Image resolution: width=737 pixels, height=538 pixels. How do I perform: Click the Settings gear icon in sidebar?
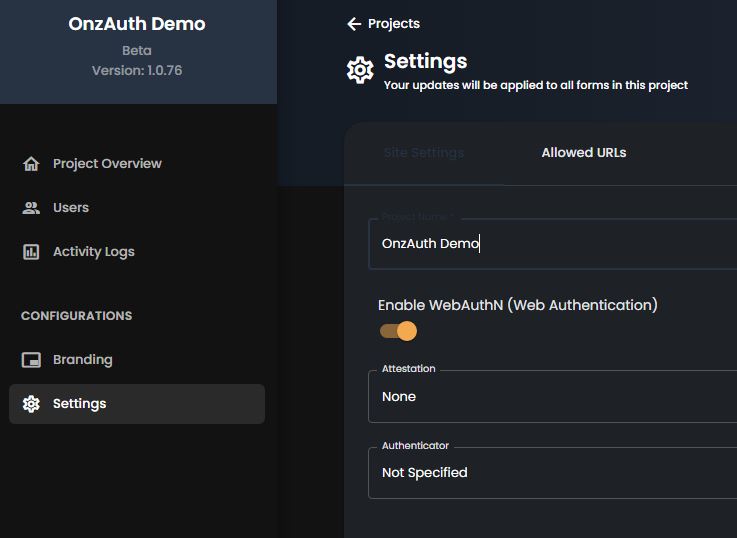31,404
